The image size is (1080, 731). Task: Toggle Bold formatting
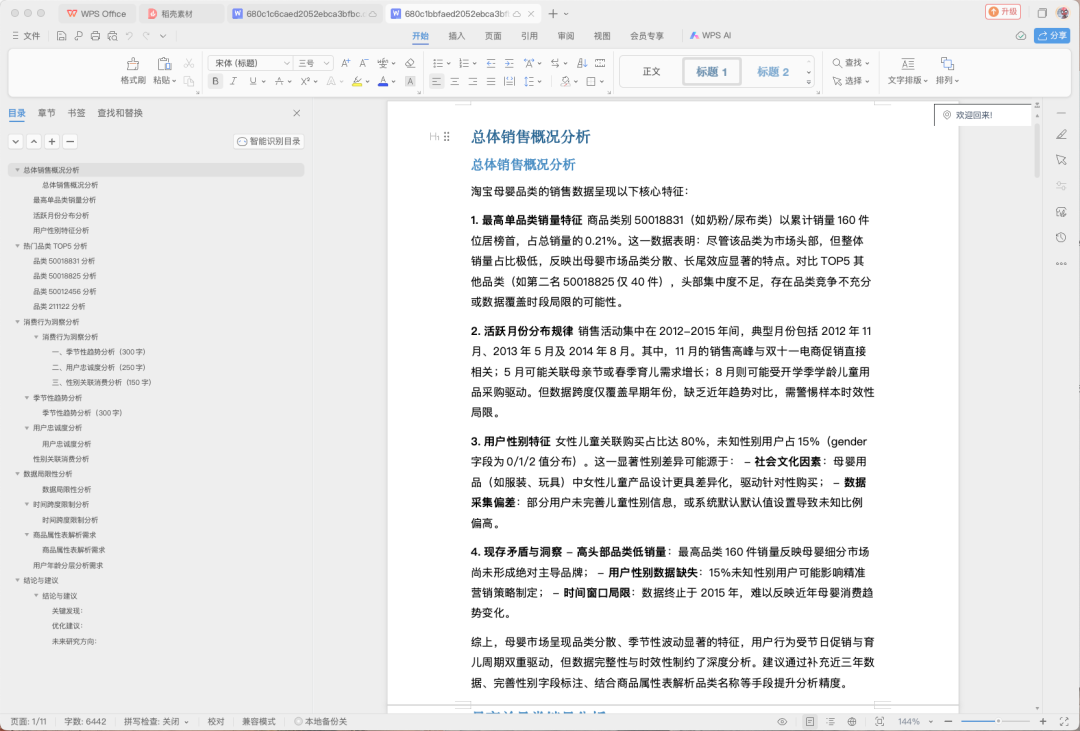(x=216, y=81)
